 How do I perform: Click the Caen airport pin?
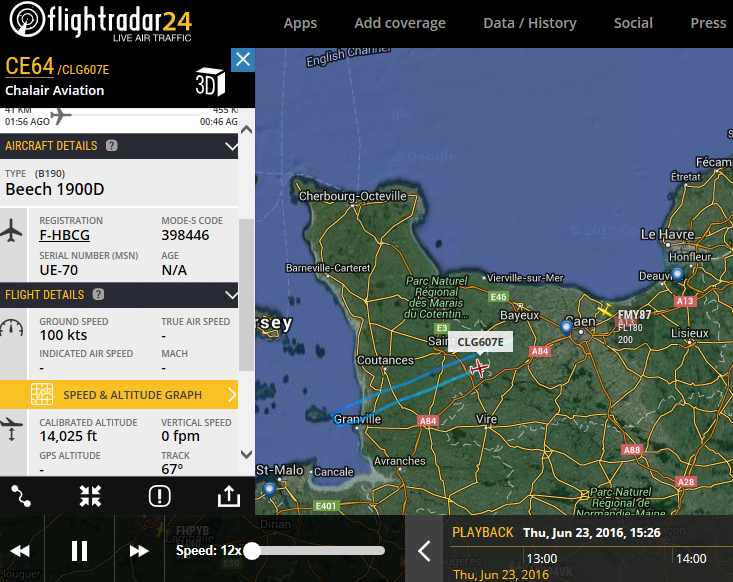point(566,327)
